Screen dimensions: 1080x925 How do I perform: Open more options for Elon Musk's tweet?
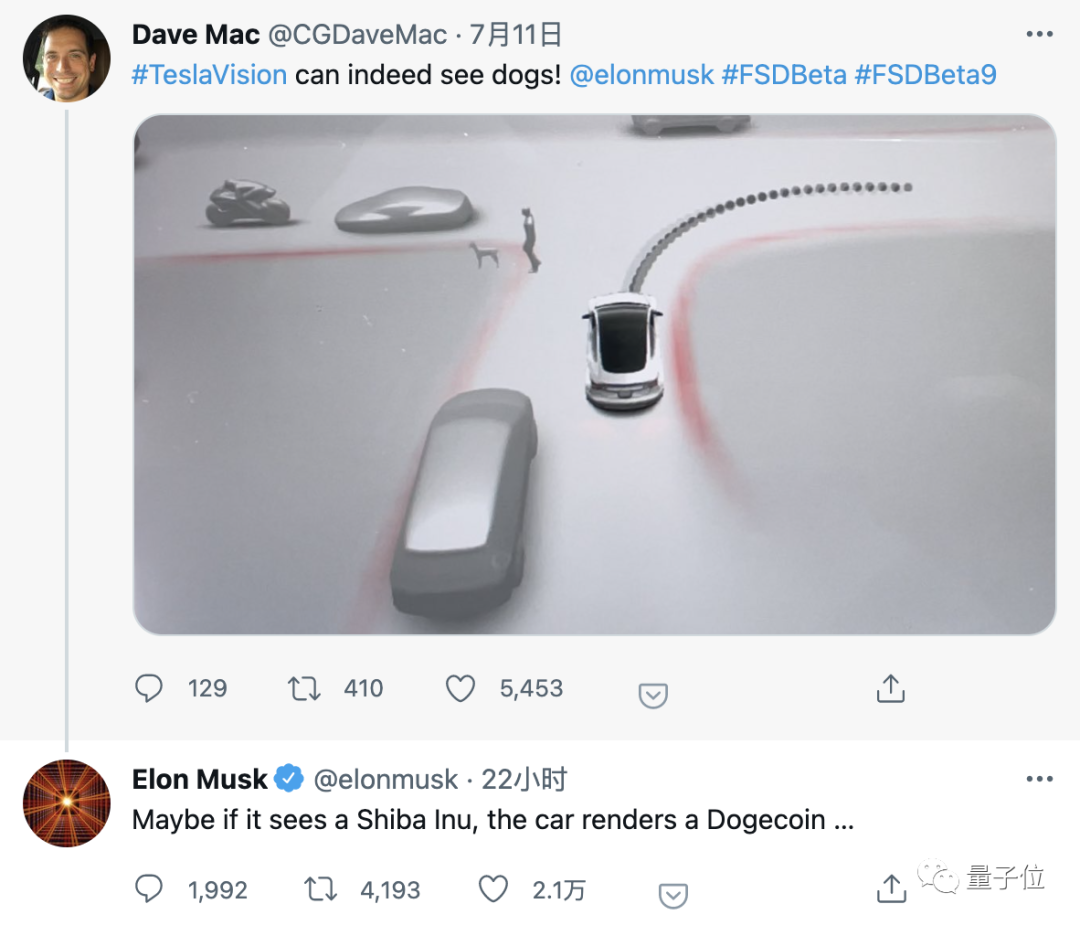tap(1040, 778)
